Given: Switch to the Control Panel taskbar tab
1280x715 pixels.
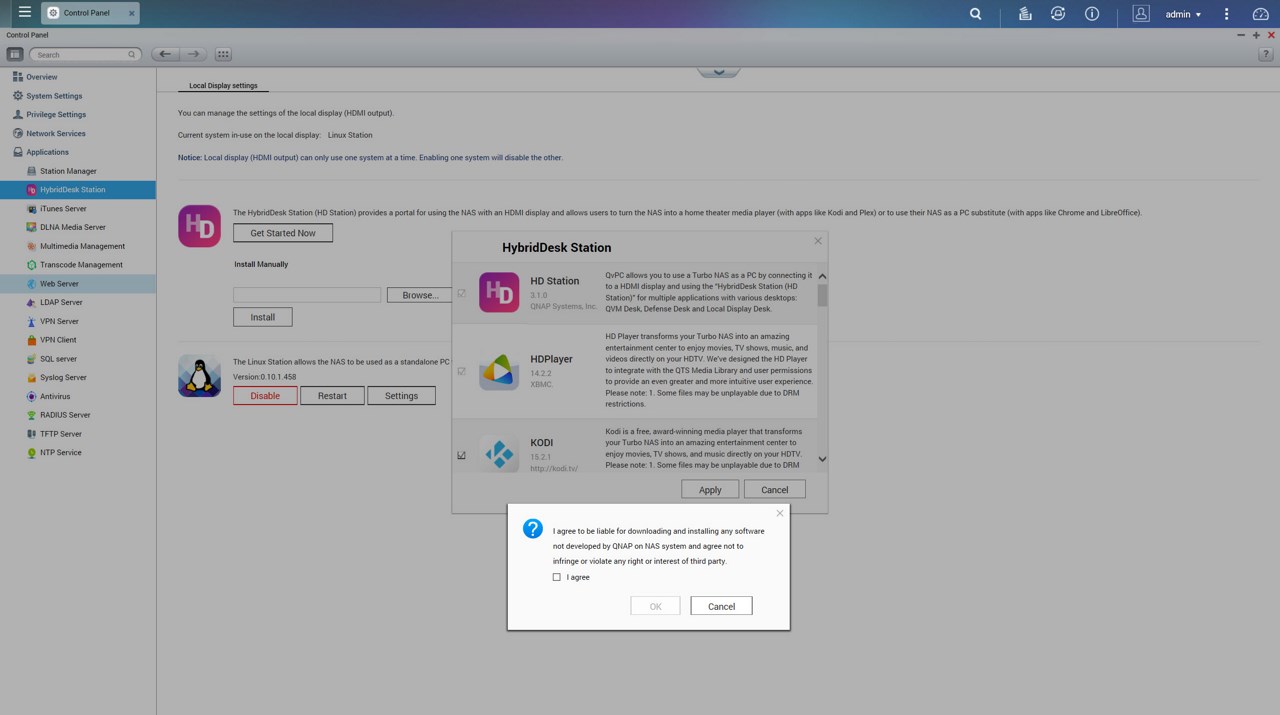Looking at the screenshot, I should [x=91, y=13].
